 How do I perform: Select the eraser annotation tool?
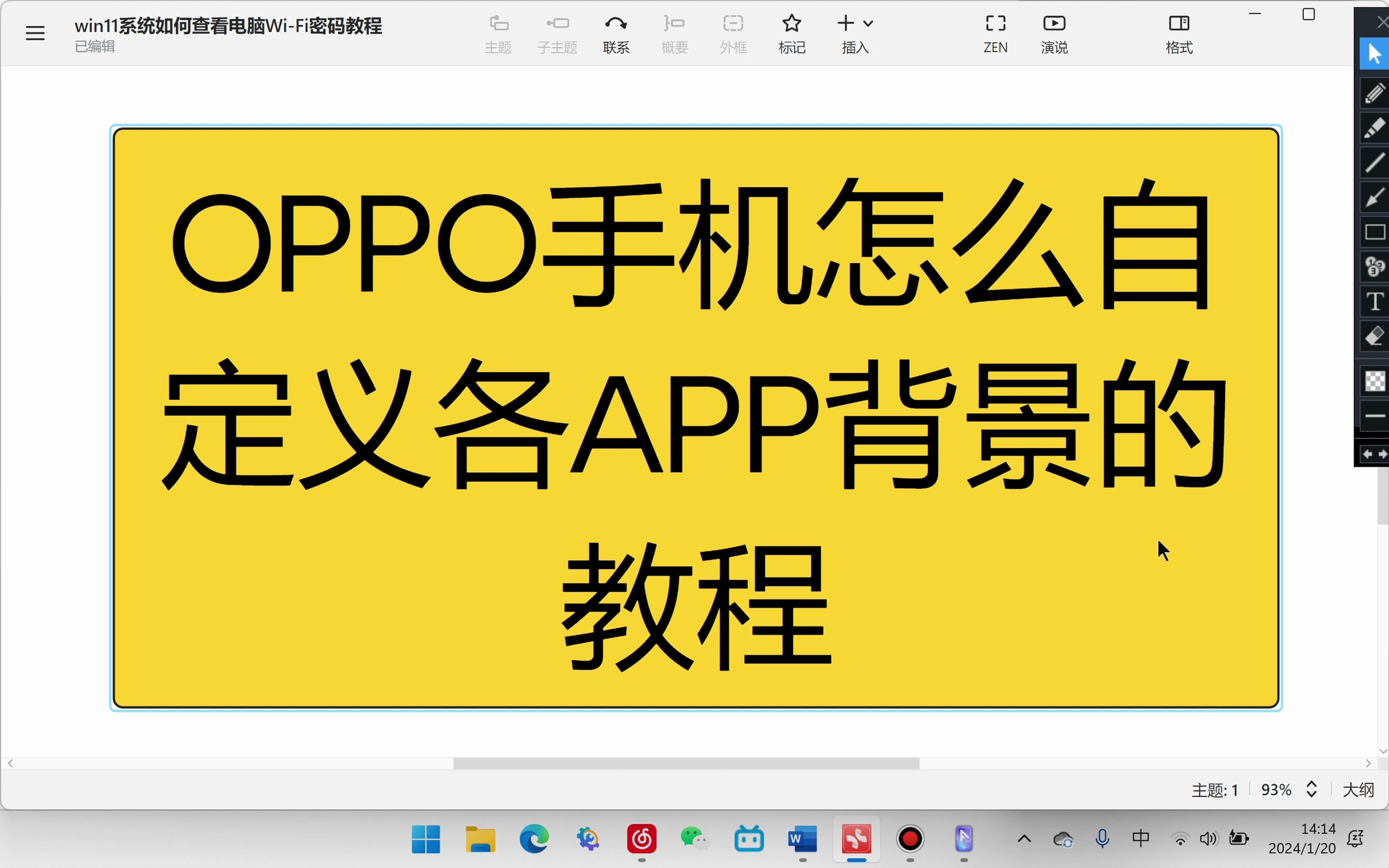point(1375,336)
